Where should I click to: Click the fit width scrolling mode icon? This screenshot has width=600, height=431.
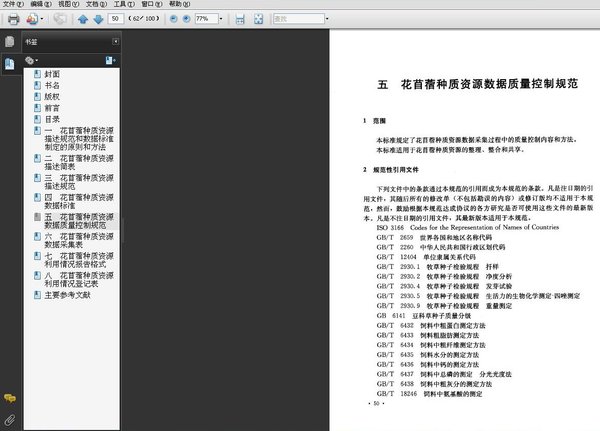point(240,19)
